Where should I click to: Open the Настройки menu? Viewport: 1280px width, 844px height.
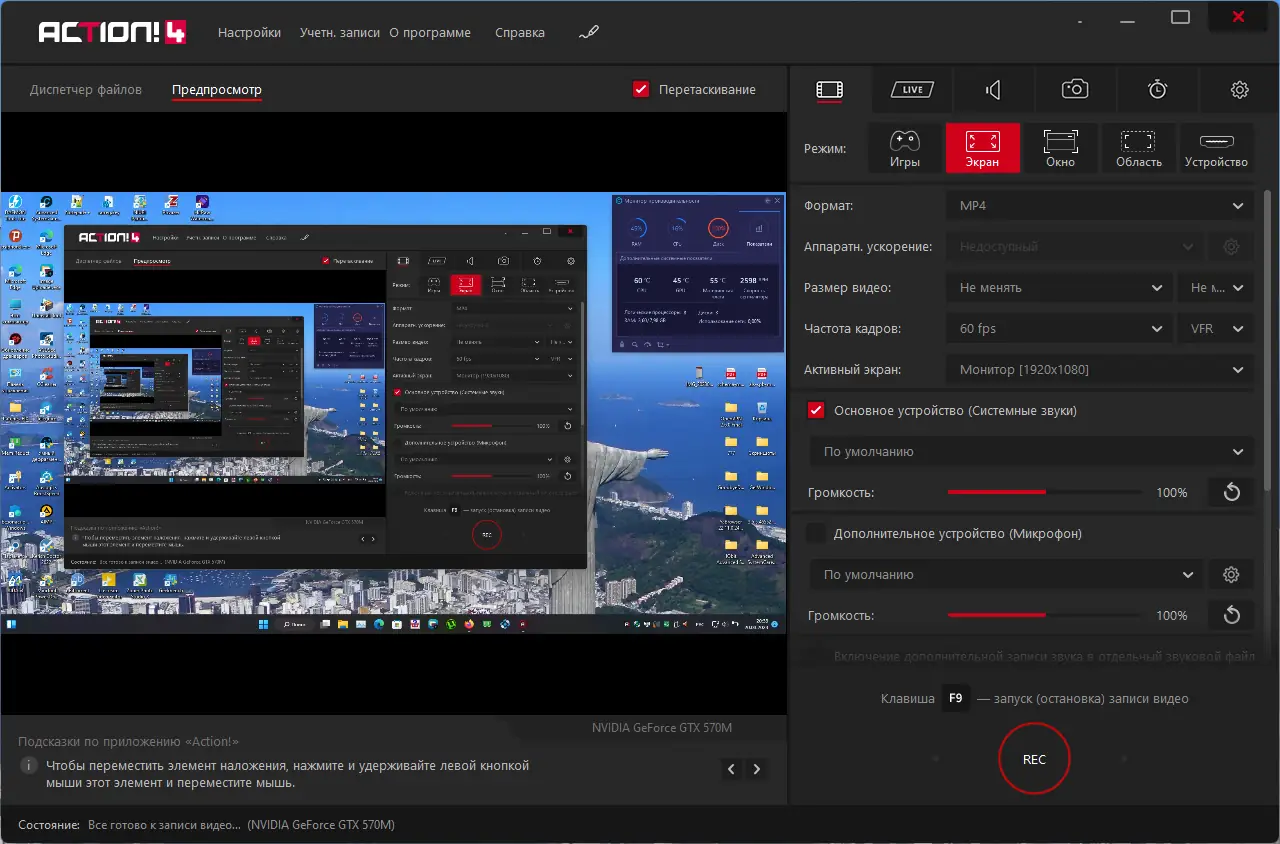coord(249,33)
